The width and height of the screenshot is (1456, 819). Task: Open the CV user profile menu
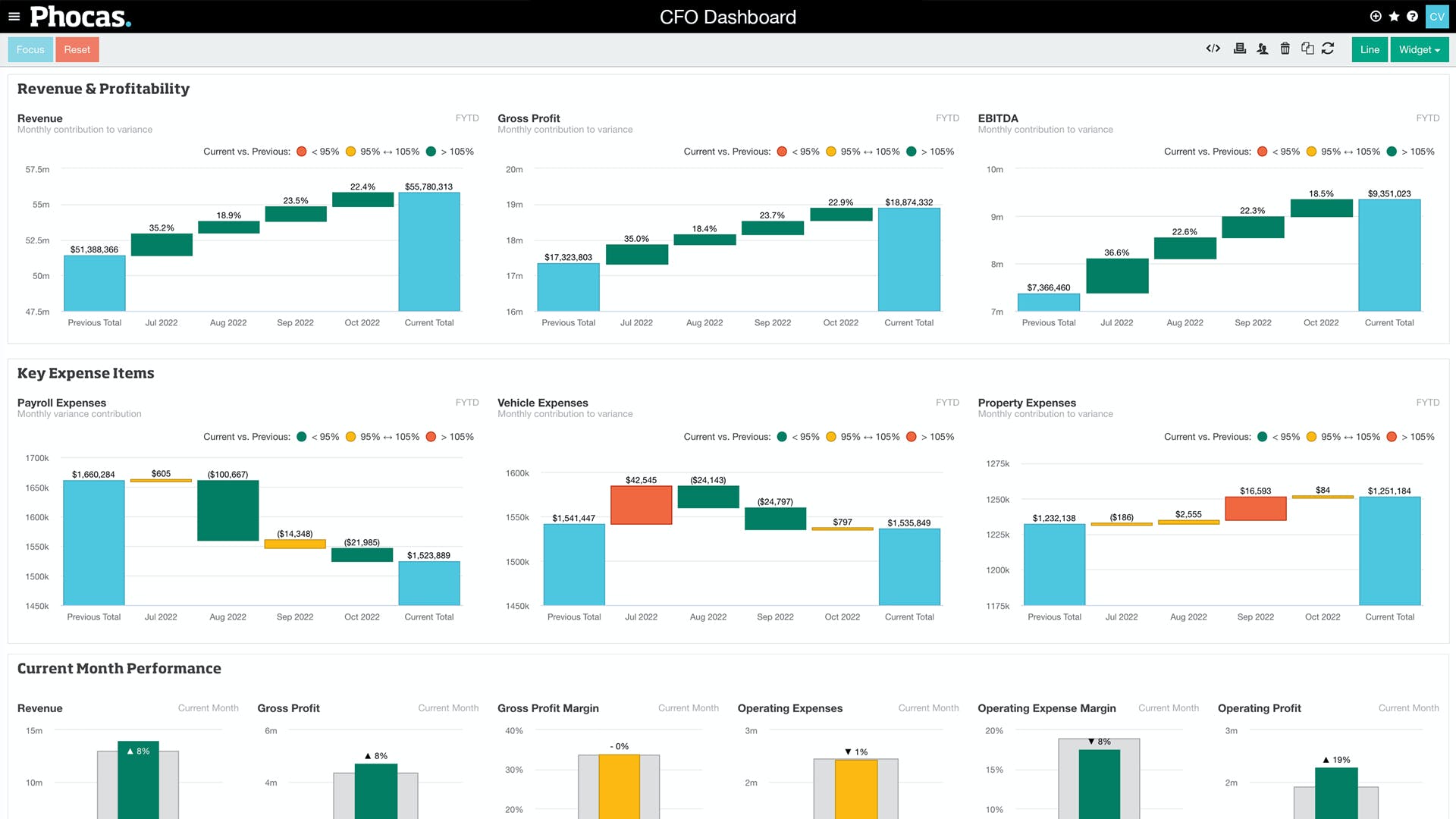(1437, 16)
